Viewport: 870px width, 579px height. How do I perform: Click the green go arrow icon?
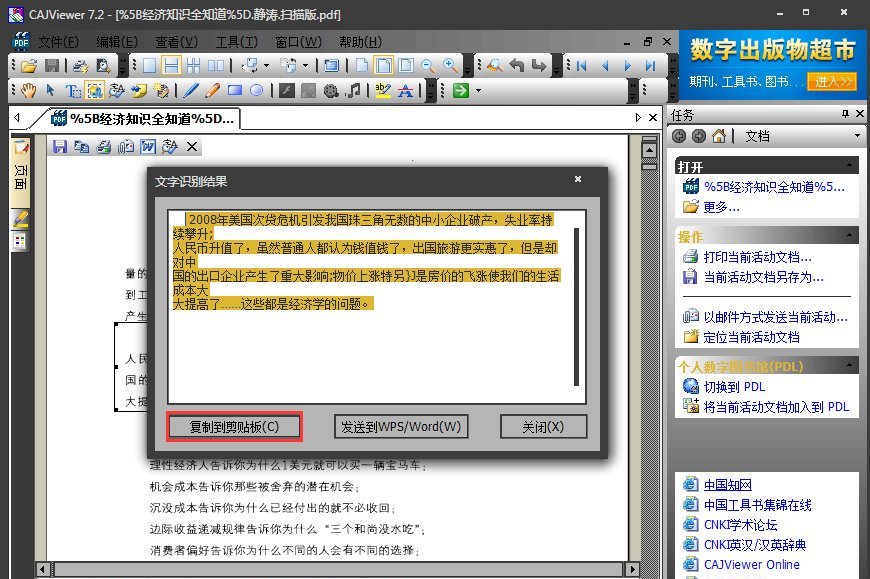[461, 90]
